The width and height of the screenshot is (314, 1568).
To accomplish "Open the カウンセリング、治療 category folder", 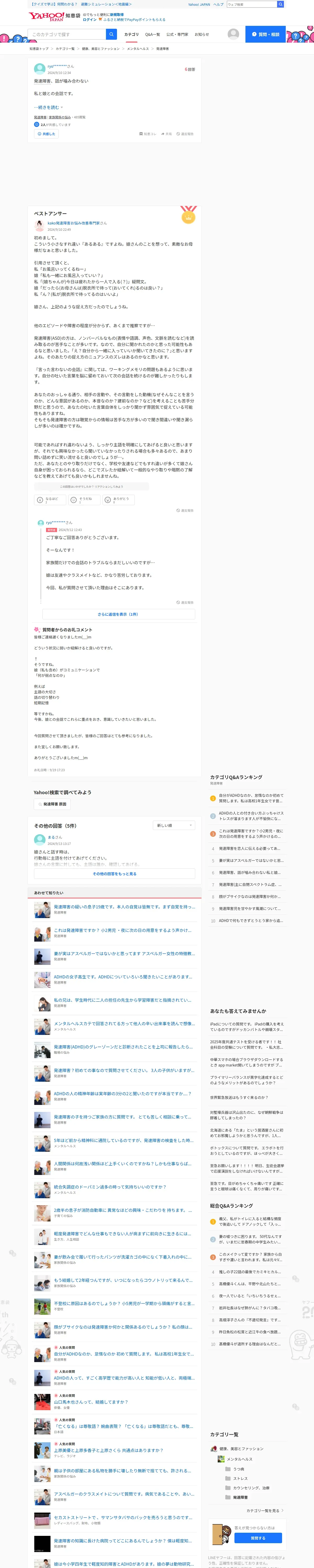I will pos(247,1488).
